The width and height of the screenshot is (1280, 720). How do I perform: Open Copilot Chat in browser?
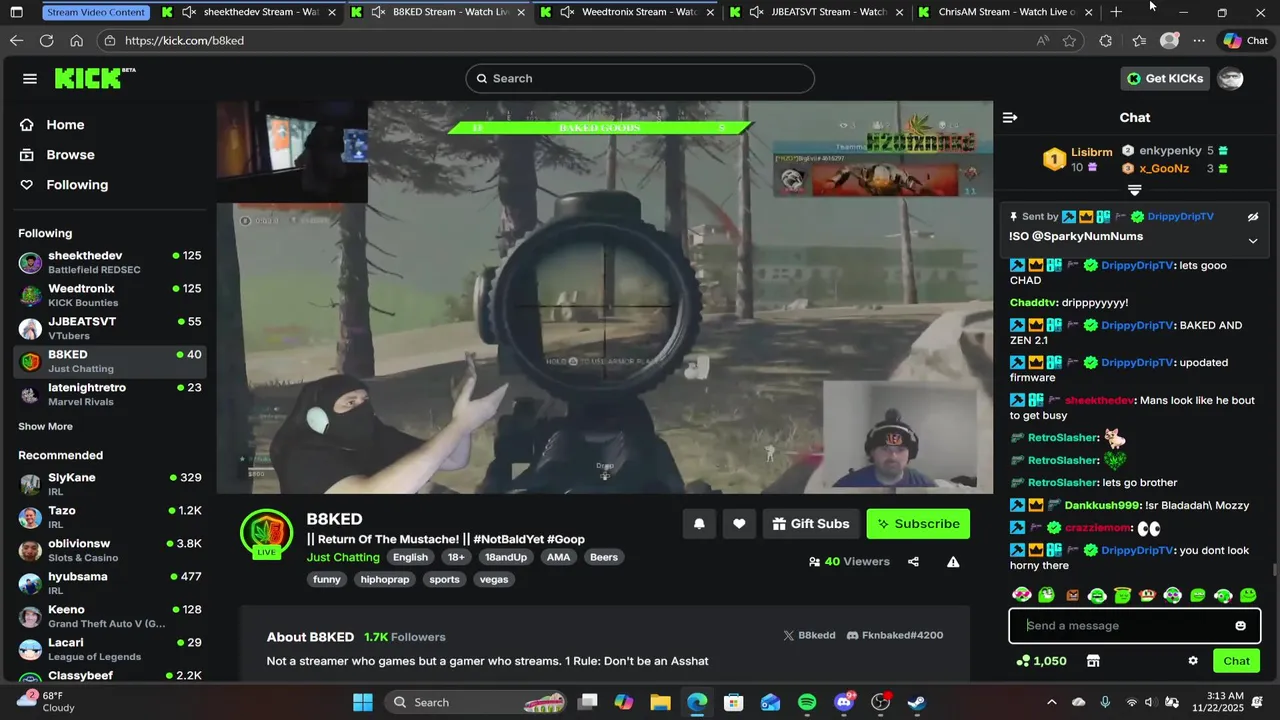[1246, 41]
